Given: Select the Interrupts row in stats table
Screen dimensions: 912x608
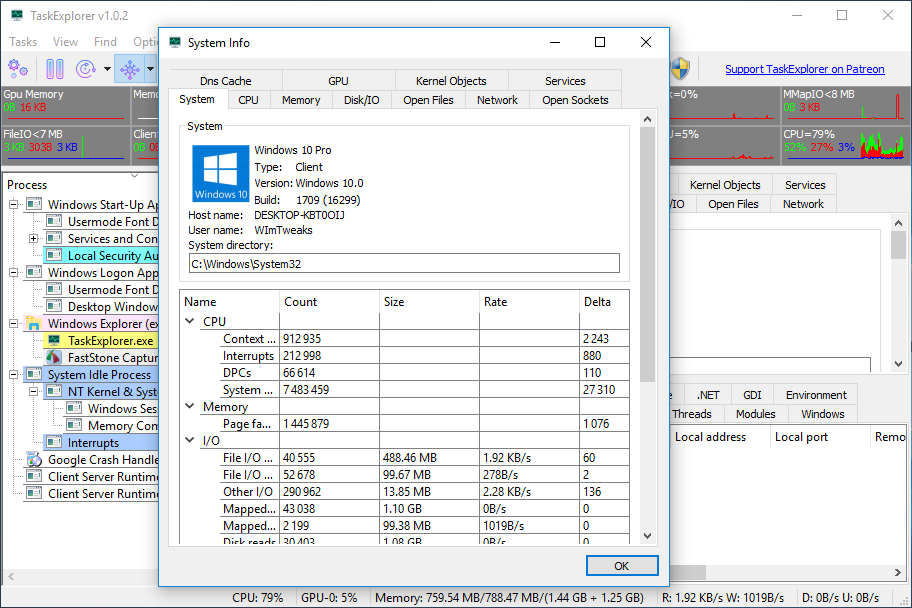Looking at the screenshot, I should click(404, 355).
